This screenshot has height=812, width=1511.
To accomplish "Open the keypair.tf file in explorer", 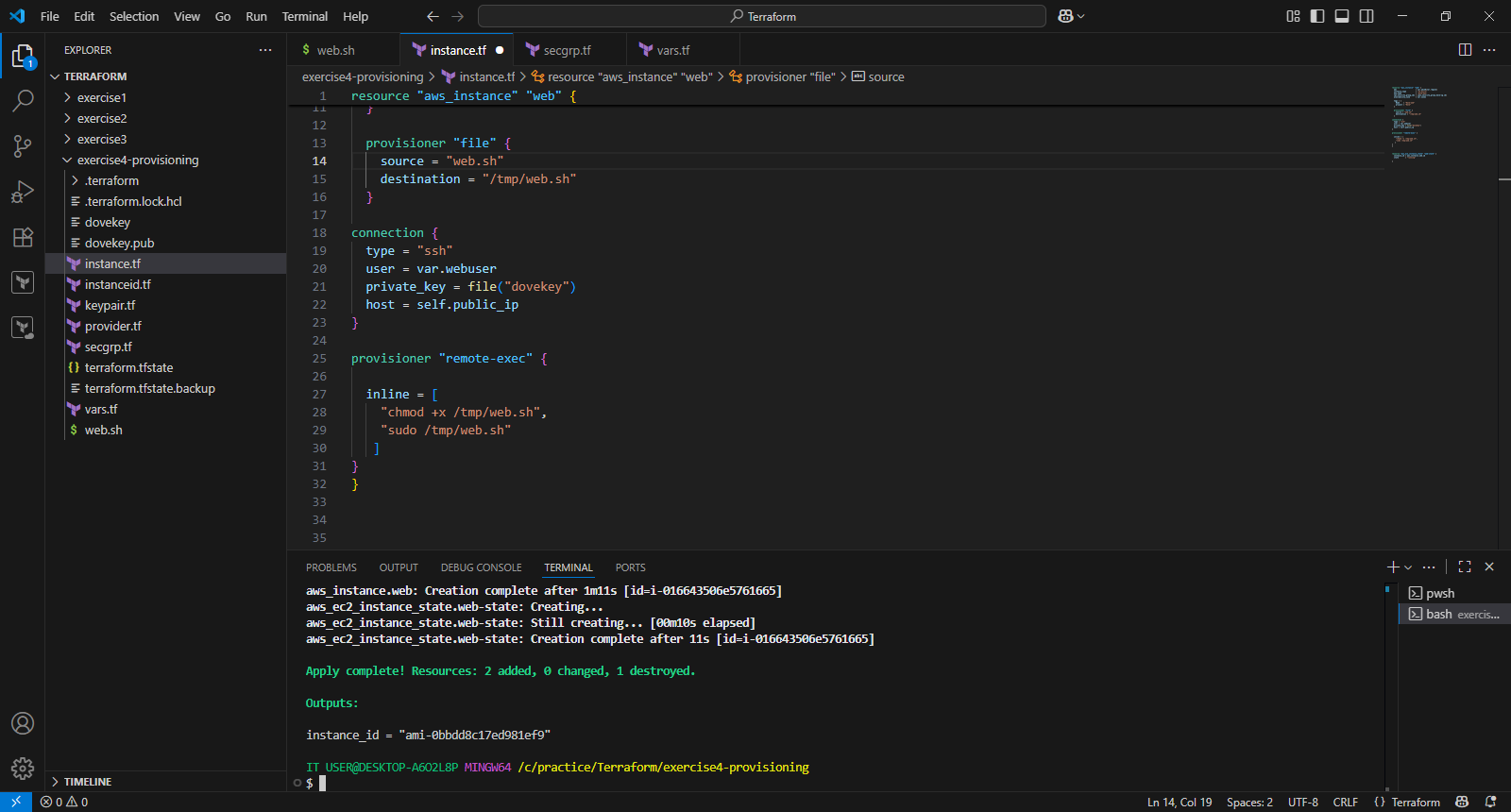I will click(110, 305).
